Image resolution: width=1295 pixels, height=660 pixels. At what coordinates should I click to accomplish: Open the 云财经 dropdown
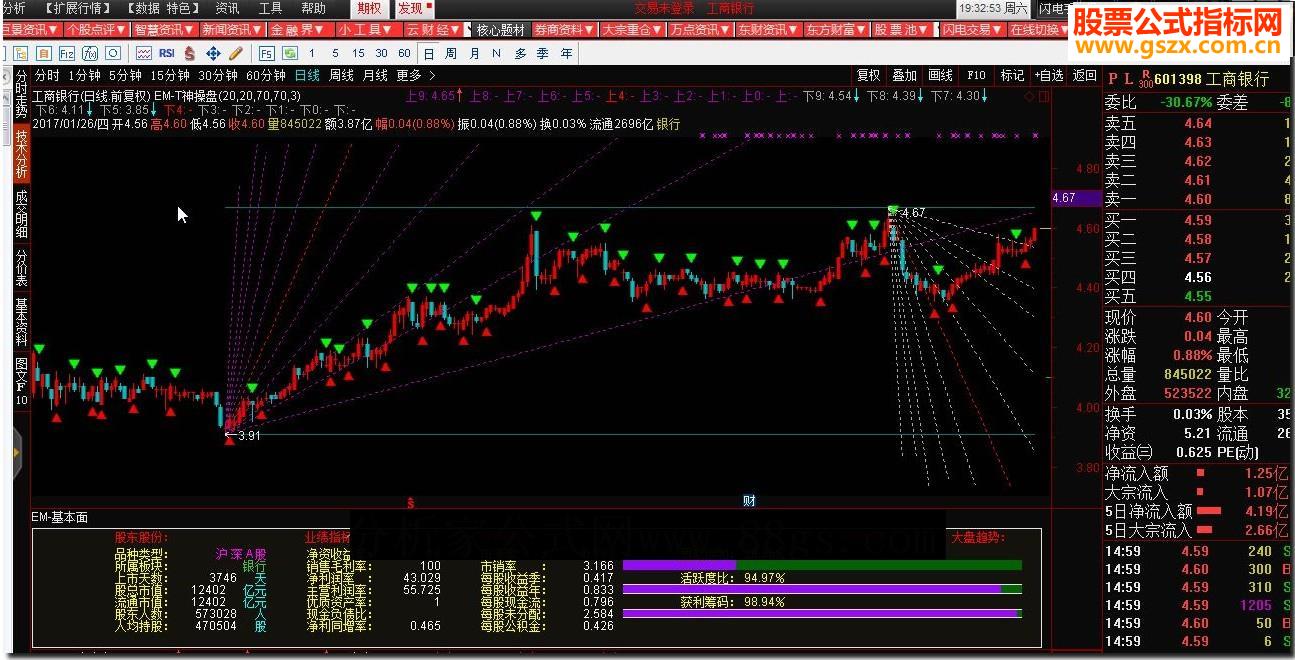pyautogui.click(x=433, y=29)
